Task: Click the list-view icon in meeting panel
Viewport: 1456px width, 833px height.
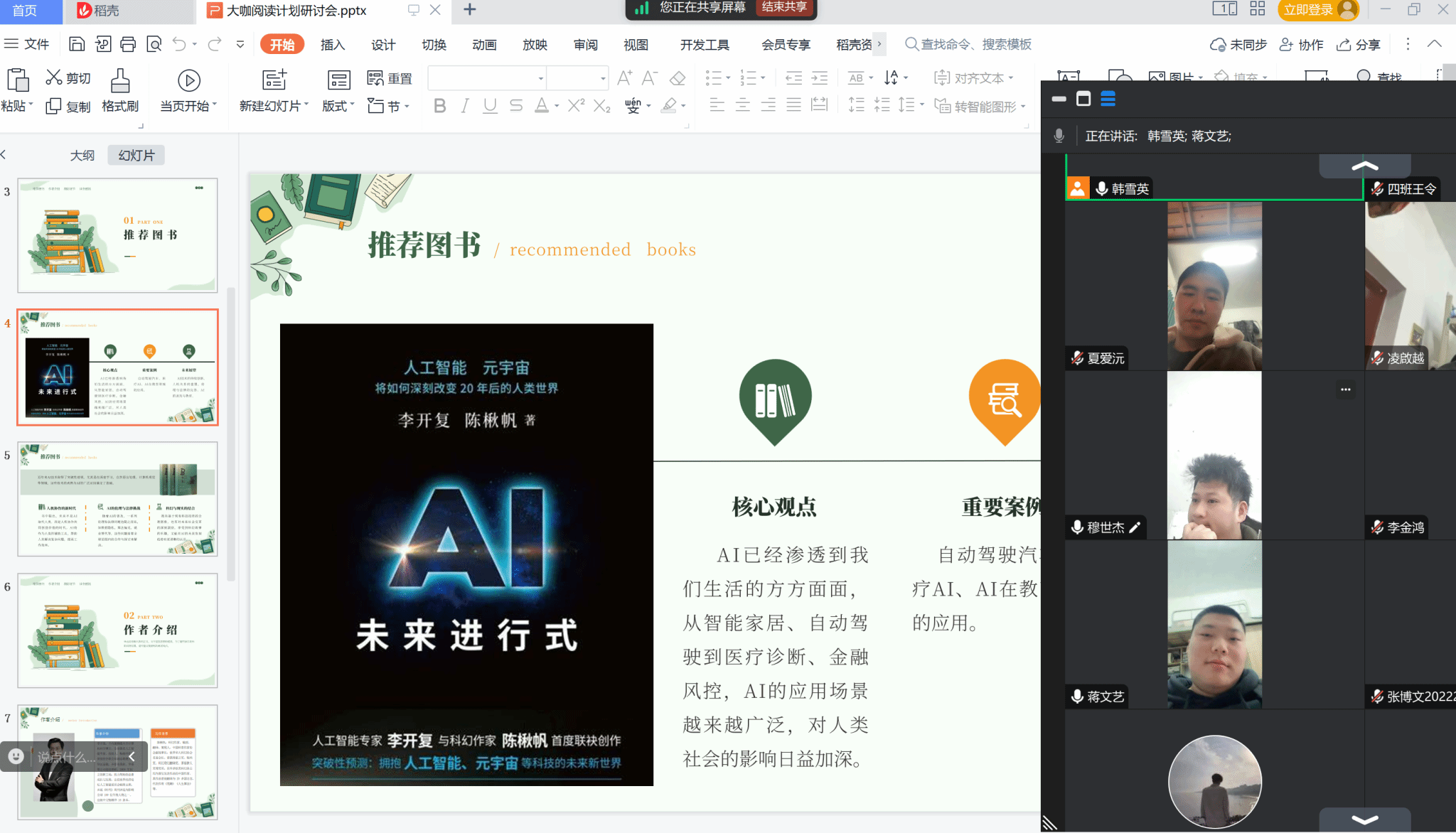Action: coord(1108,100)
